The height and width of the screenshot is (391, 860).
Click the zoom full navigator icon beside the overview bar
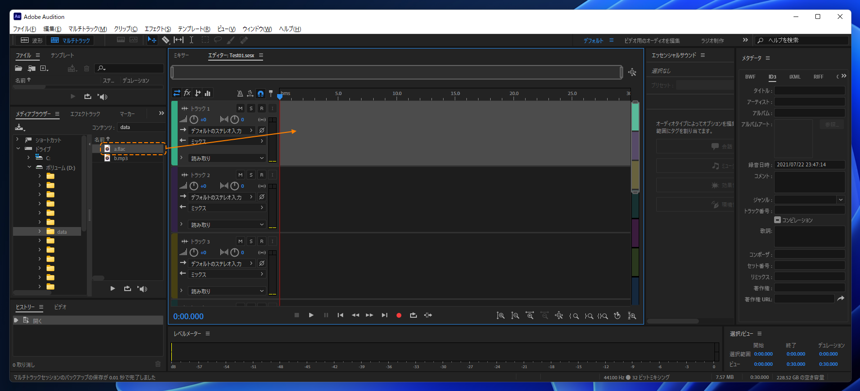[x=632, y=72]
